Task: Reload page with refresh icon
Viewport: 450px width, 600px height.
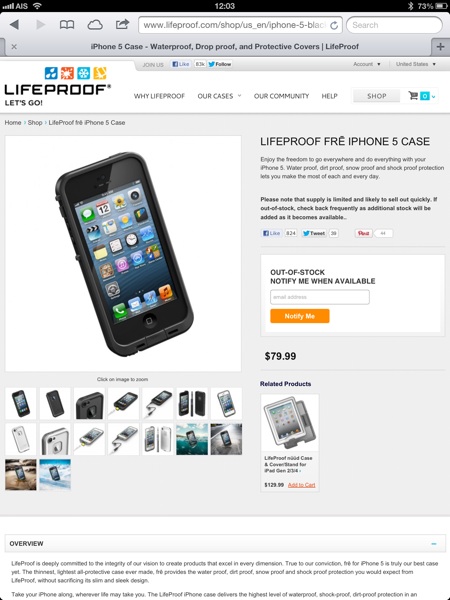Action: (x=334, y=25)
